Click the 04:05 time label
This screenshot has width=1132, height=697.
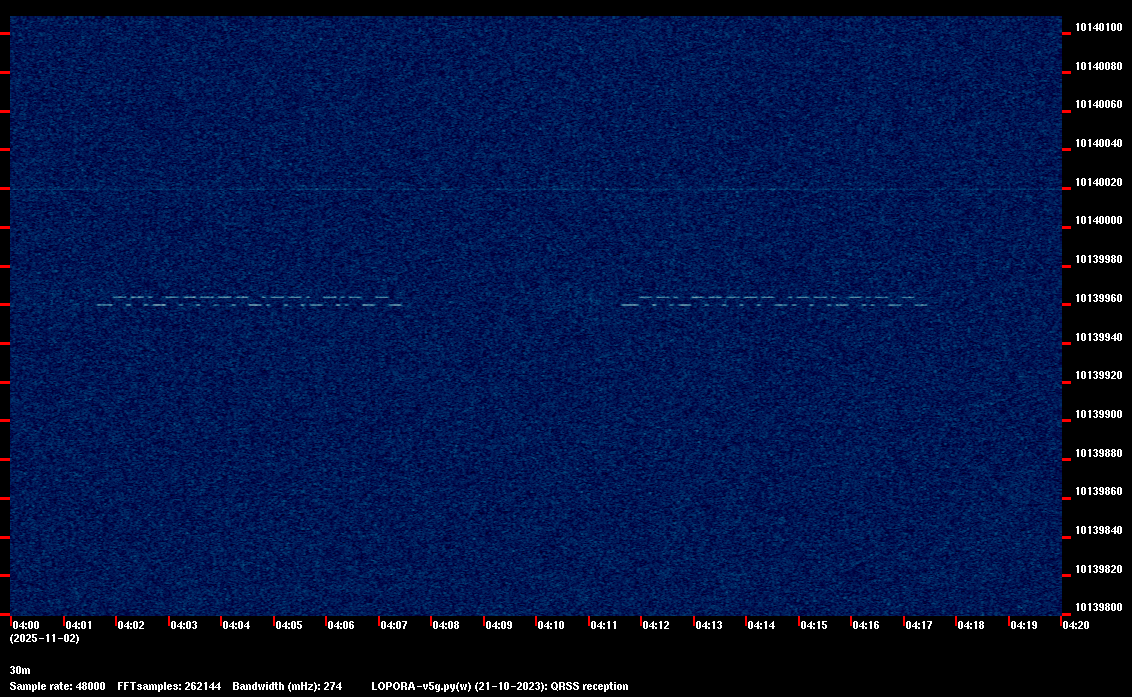289,625
